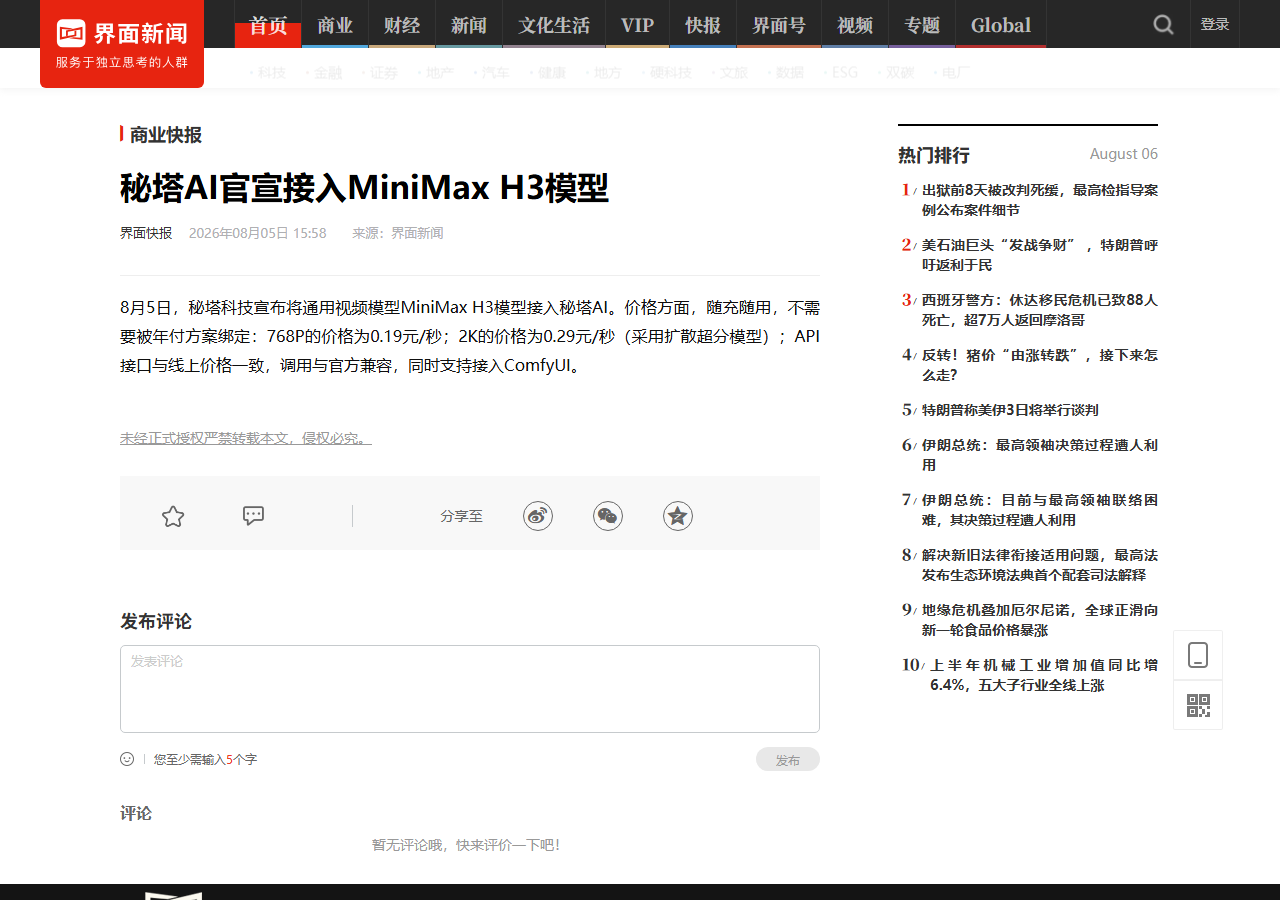Open the 快报 section
The image size is (1280, 900).
703,25
